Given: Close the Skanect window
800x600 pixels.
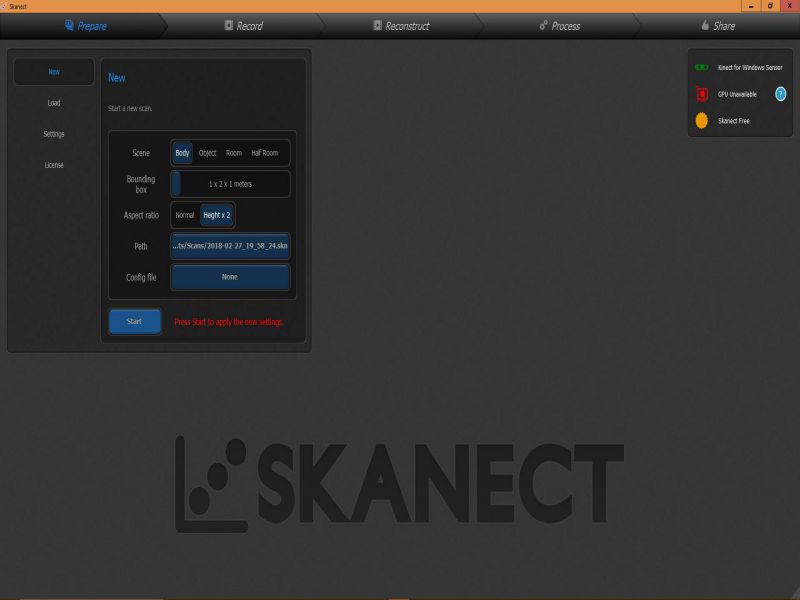Looking at the screenshot, I should pos(790,6).
